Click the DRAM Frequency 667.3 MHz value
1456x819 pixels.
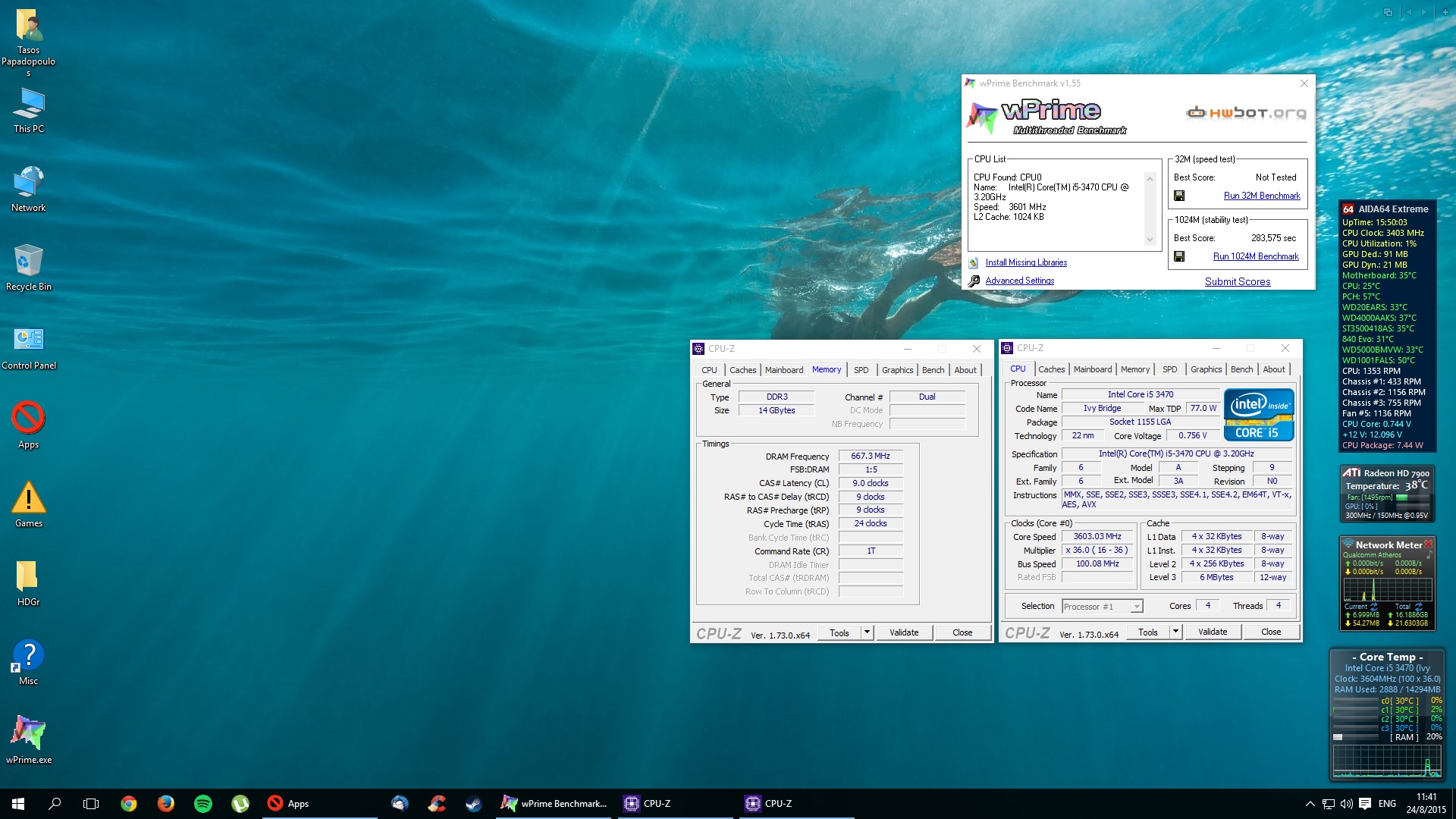click(871, 456)
